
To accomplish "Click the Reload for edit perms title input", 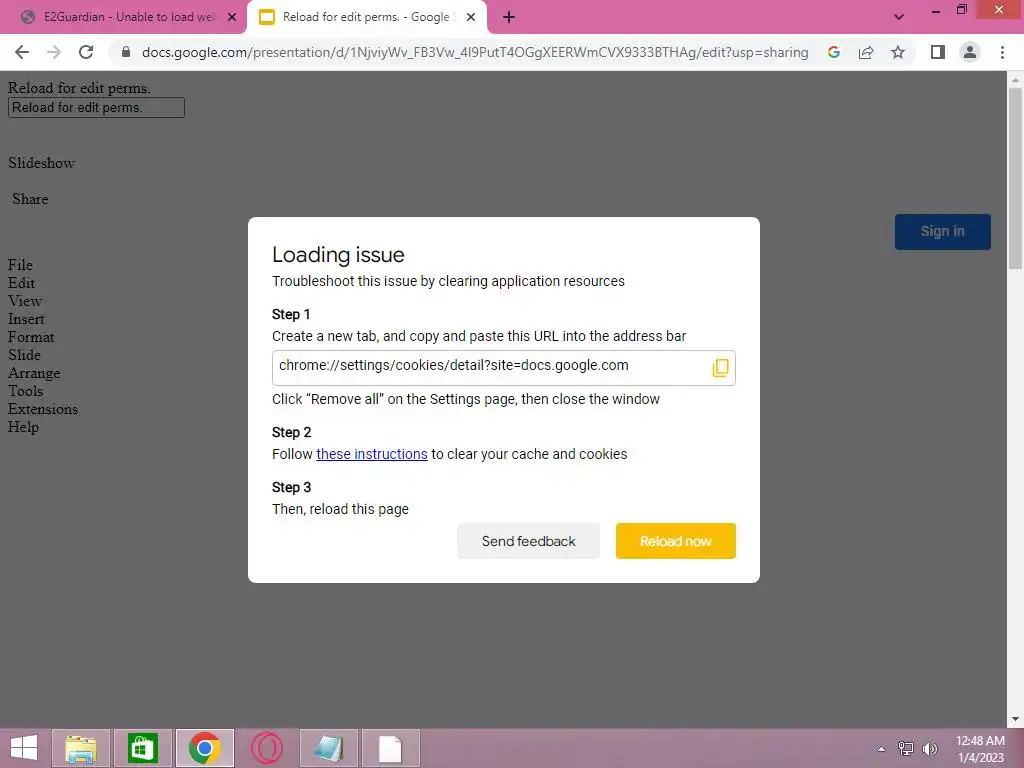I will (x=96, y=108).
